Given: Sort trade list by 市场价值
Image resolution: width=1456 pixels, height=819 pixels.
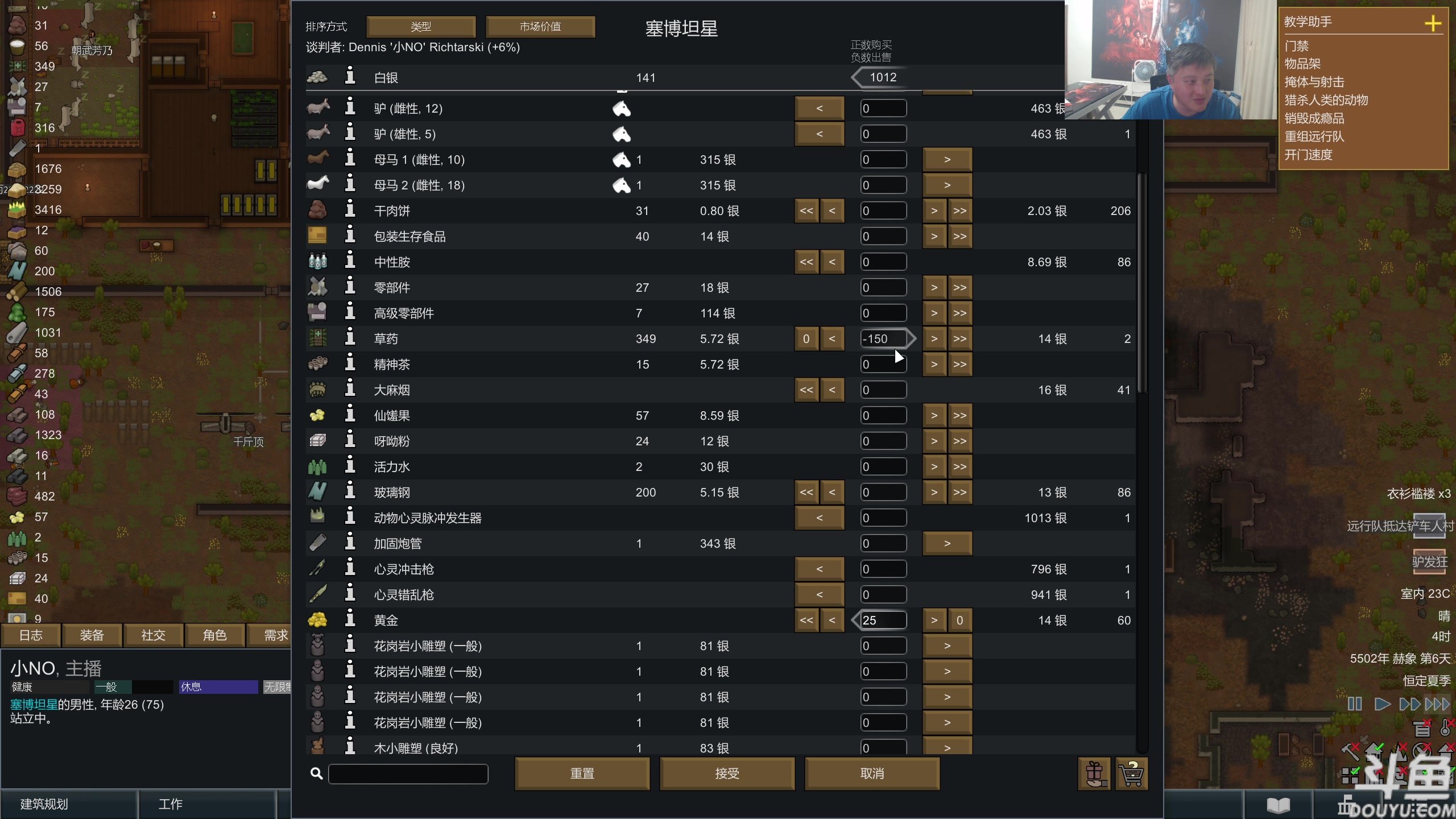Looking at the screenshot, I should click(540, 27).
